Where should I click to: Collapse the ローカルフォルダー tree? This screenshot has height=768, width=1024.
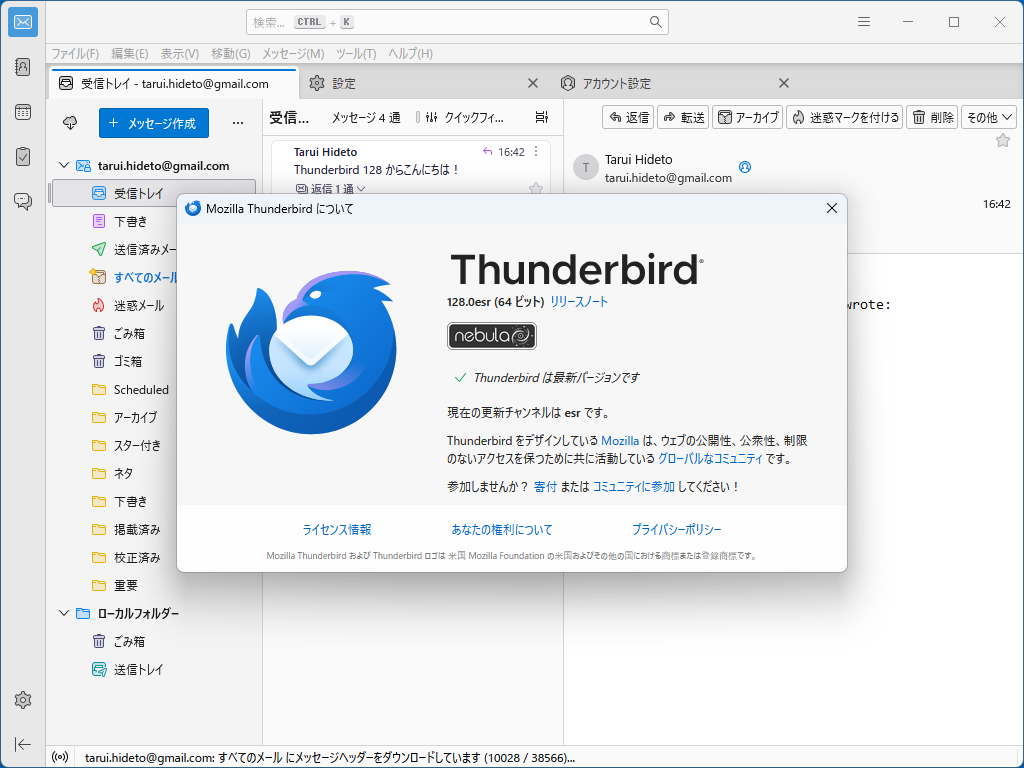click(x=64, y=613)
